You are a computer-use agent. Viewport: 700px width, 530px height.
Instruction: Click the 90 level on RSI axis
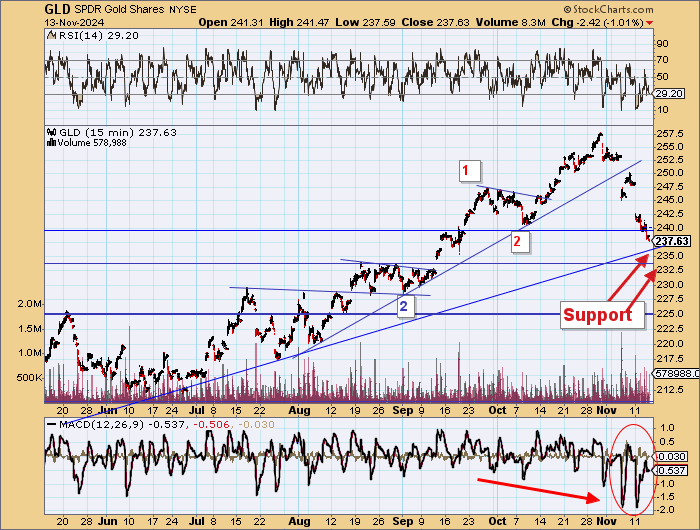coord(662,44)
